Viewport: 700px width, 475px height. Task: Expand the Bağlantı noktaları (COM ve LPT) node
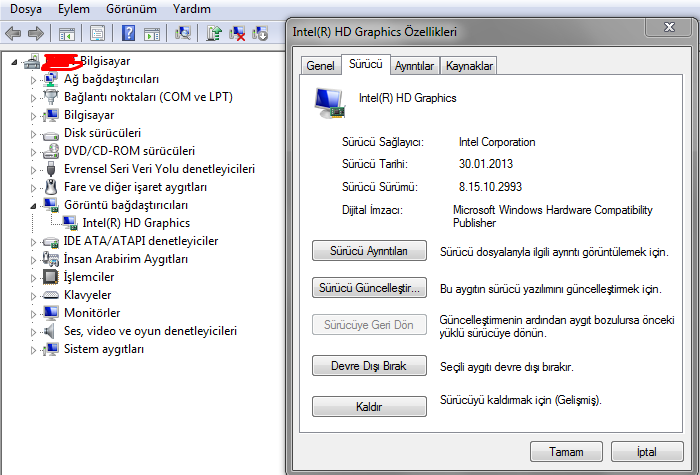point(33,98)
